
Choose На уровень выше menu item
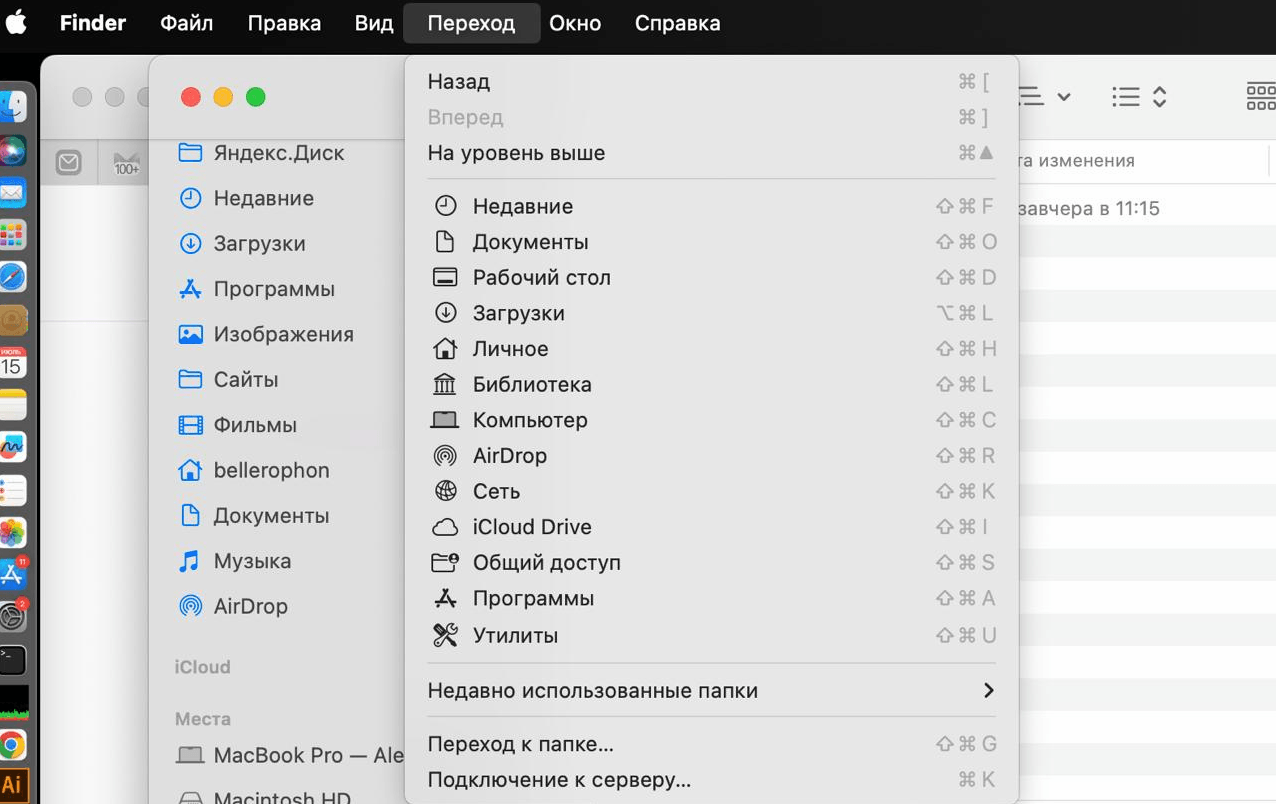point(711,153)
